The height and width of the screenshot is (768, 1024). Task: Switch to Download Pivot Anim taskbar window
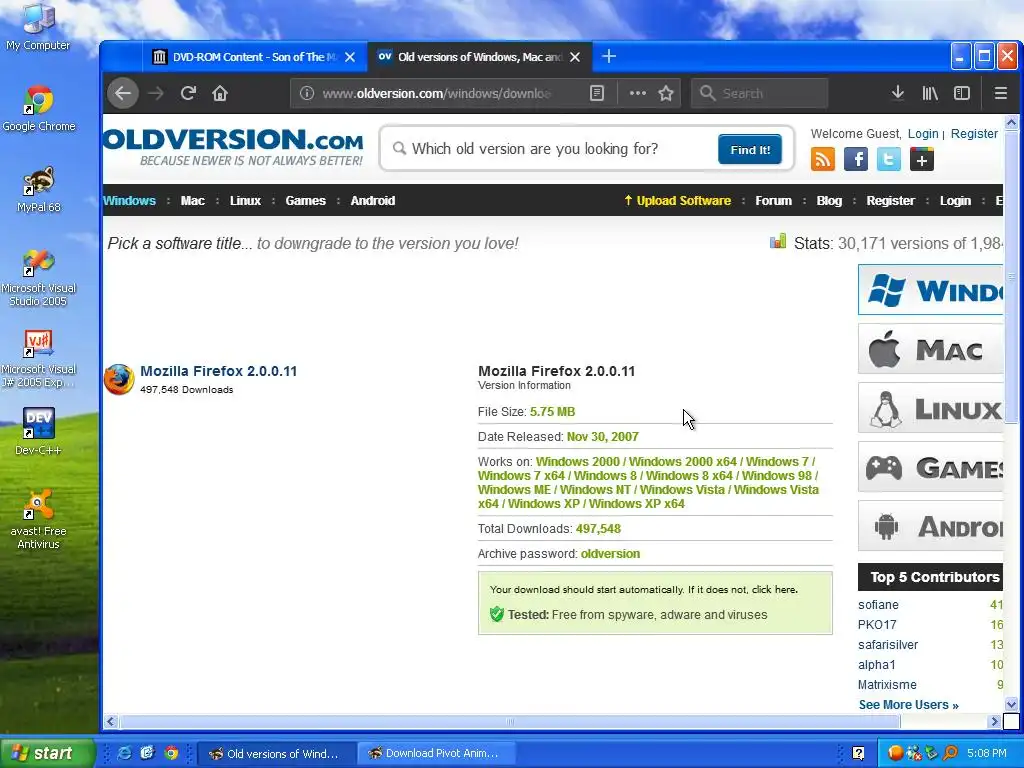click(x=437, y=753)
